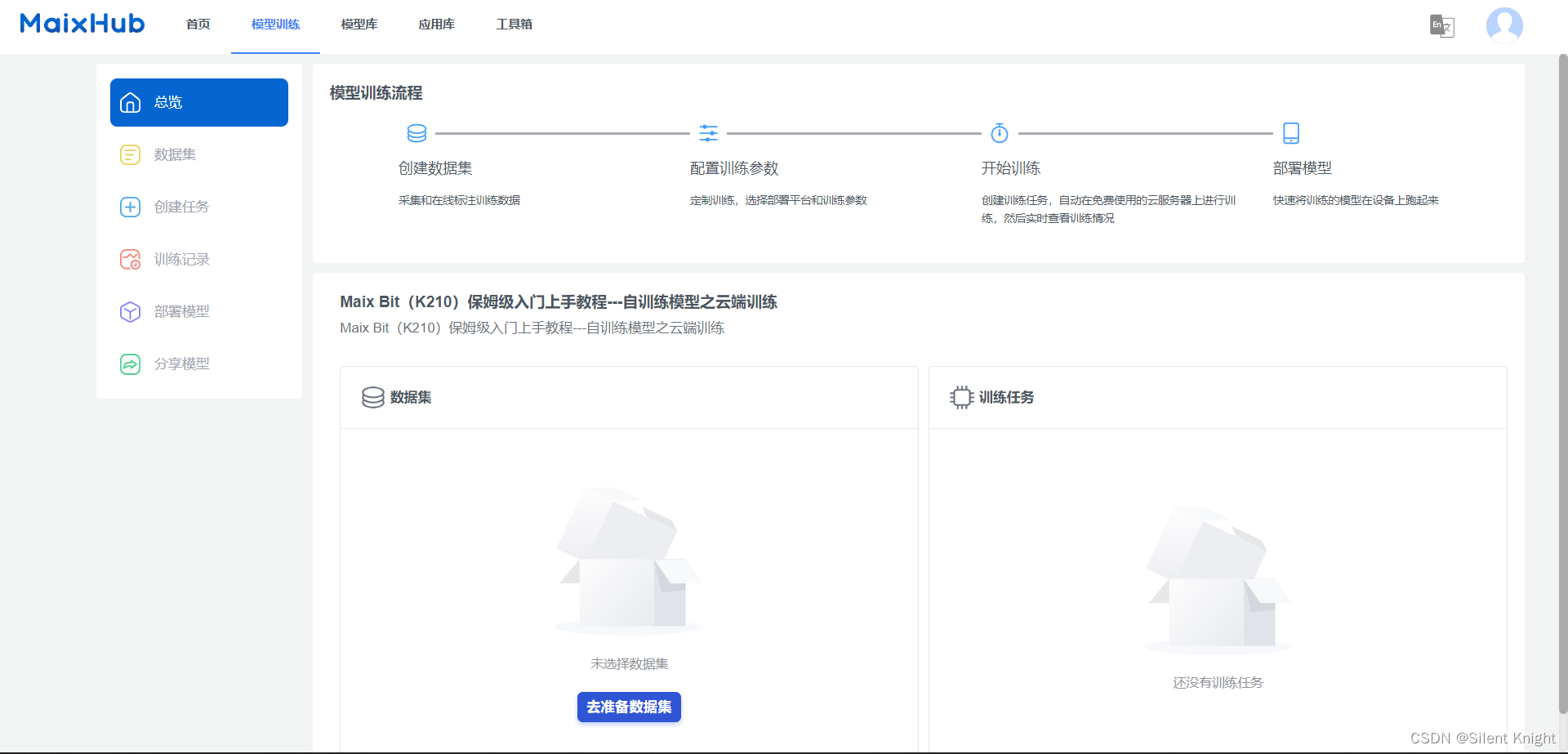The image size is (1568, 754).
Task: Click the purple cube 部署模型 icon
Action: 131,311
